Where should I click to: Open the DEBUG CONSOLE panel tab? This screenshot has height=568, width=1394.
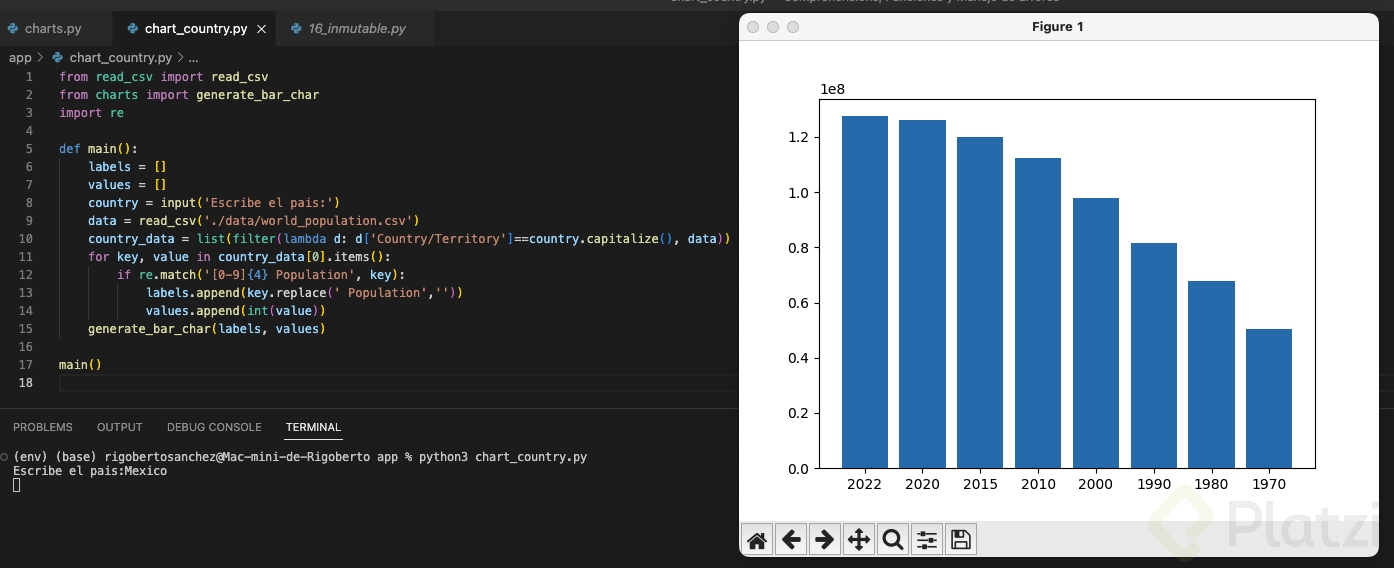point(214,427)
